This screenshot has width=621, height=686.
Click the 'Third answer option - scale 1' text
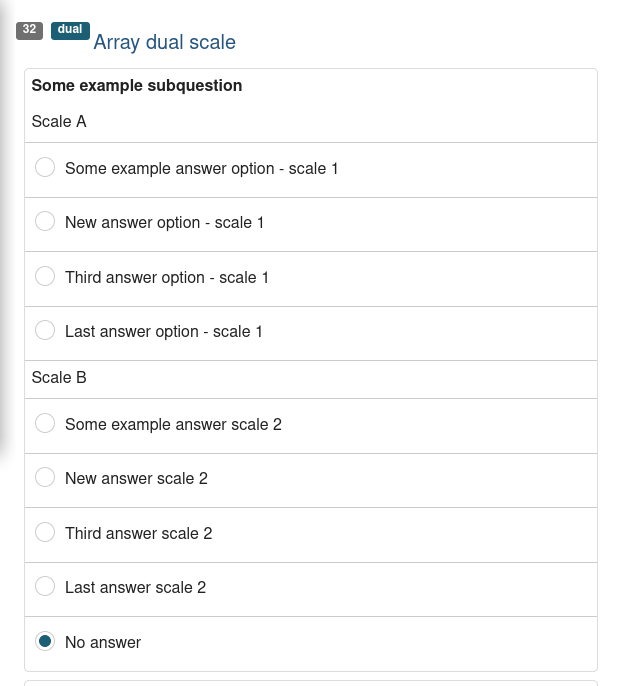point(167,277)
